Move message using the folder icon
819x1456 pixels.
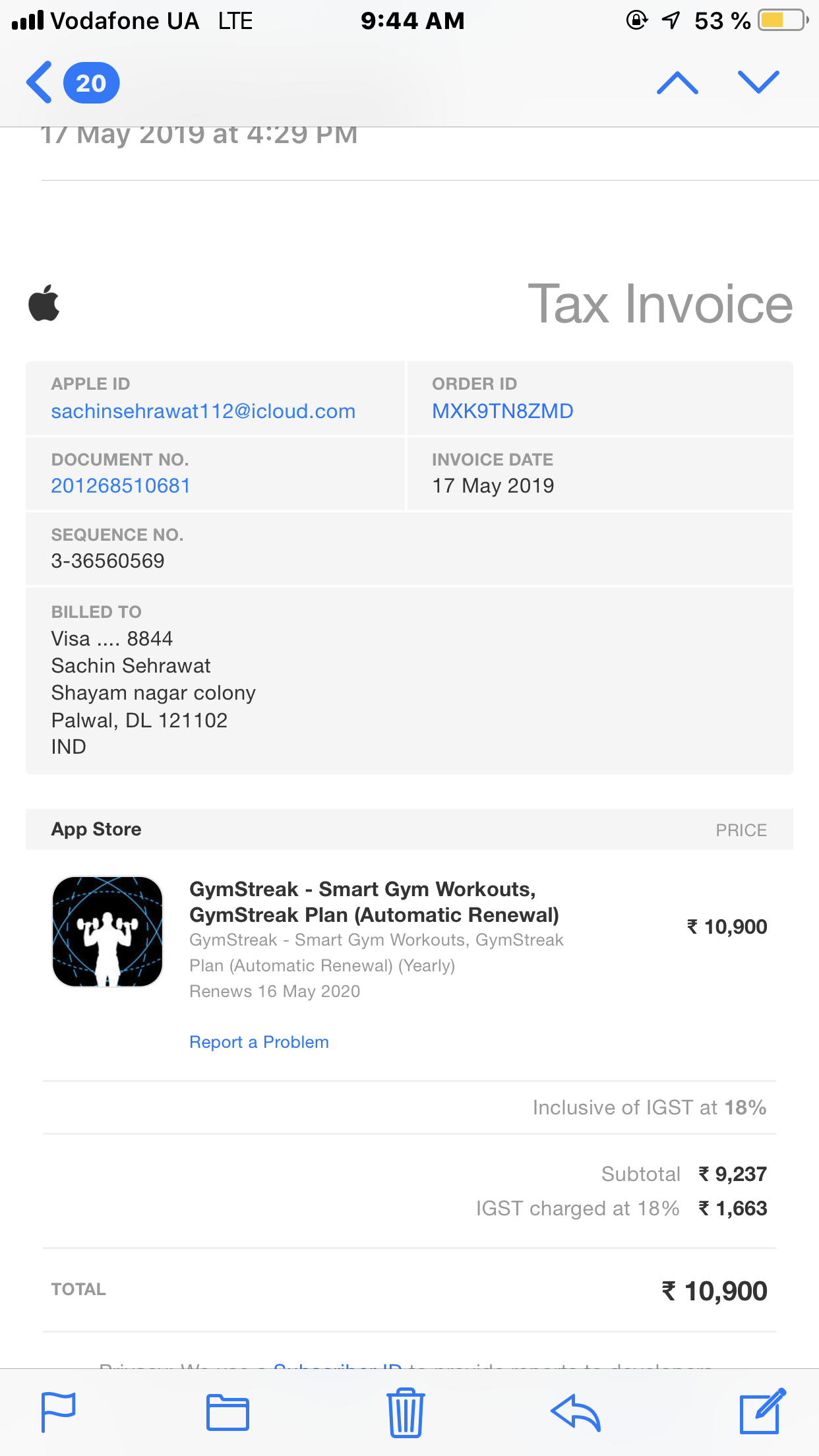(x=228, y=1412)
